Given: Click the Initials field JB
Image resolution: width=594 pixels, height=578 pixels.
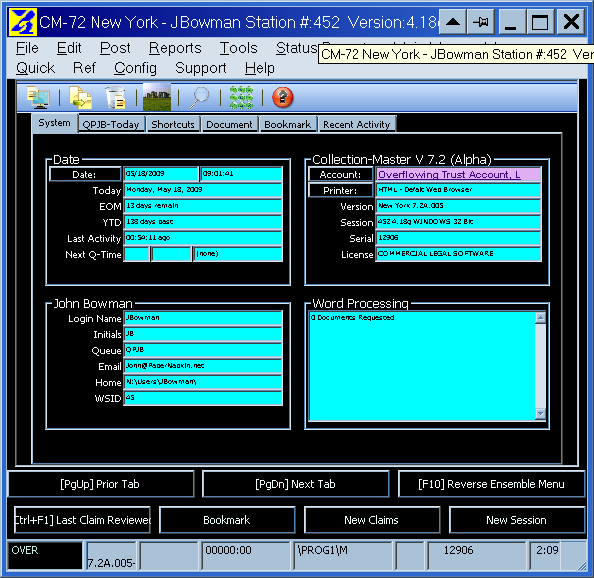Looking at the screenshot, I should click(203, 334).
